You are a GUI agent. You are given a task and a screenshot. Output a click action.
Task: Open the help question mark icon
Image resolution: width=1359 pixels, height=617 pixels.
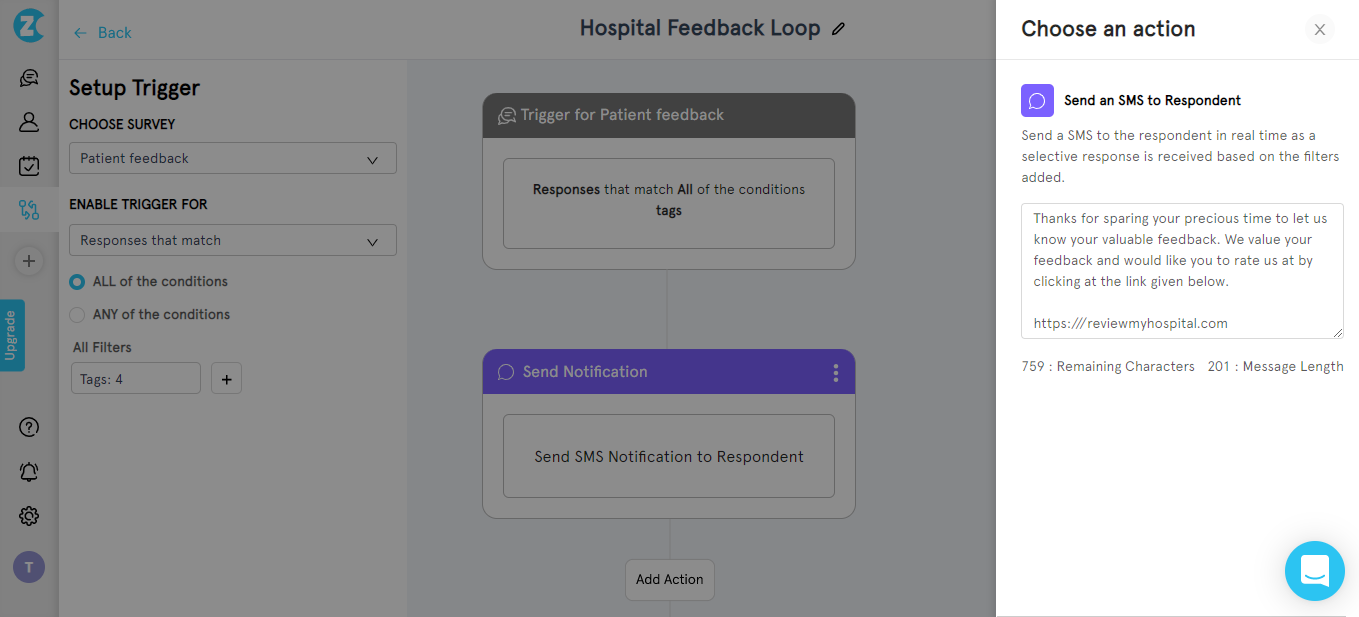29,427
